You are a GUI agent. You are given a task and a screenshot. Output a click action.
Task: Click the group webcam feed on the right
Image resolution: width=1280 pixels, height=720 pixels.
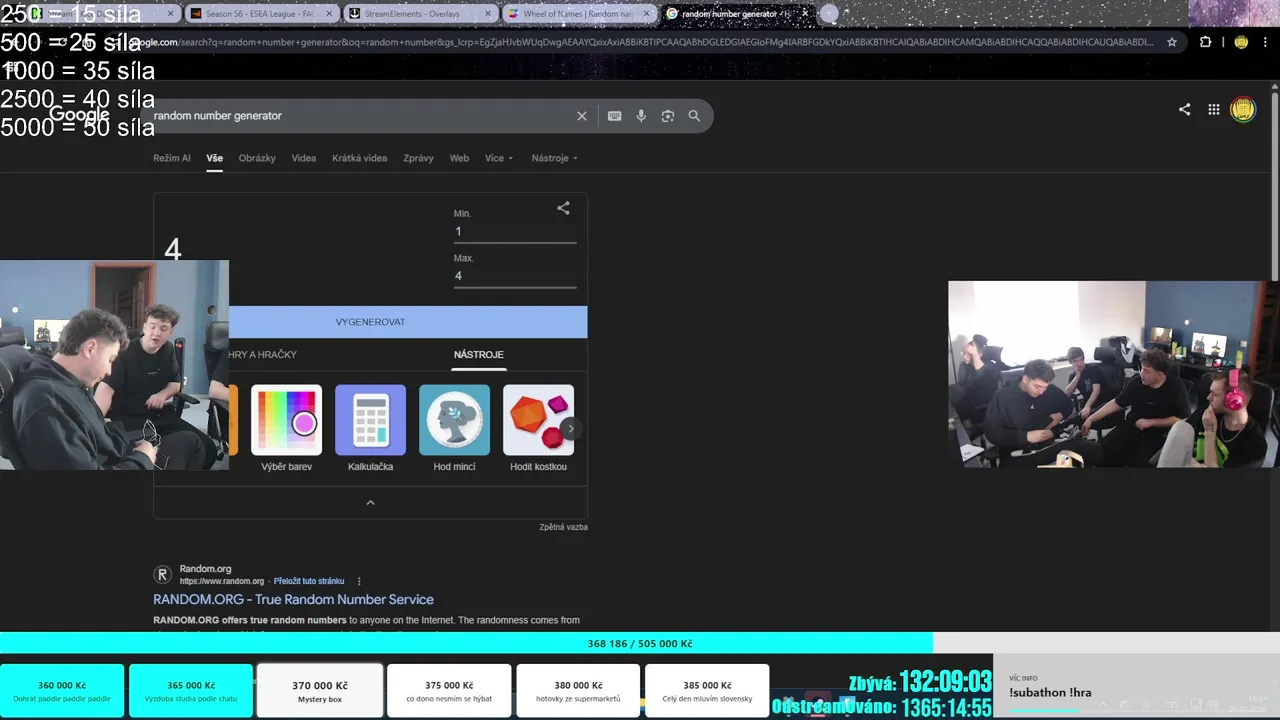[x=1114, y=374]
